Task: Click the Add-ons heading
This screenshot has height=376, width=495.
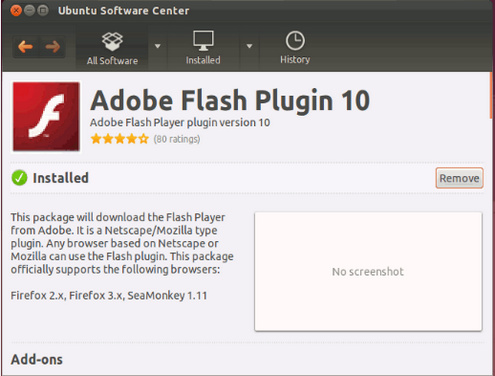Action: [x=37, y=360]
